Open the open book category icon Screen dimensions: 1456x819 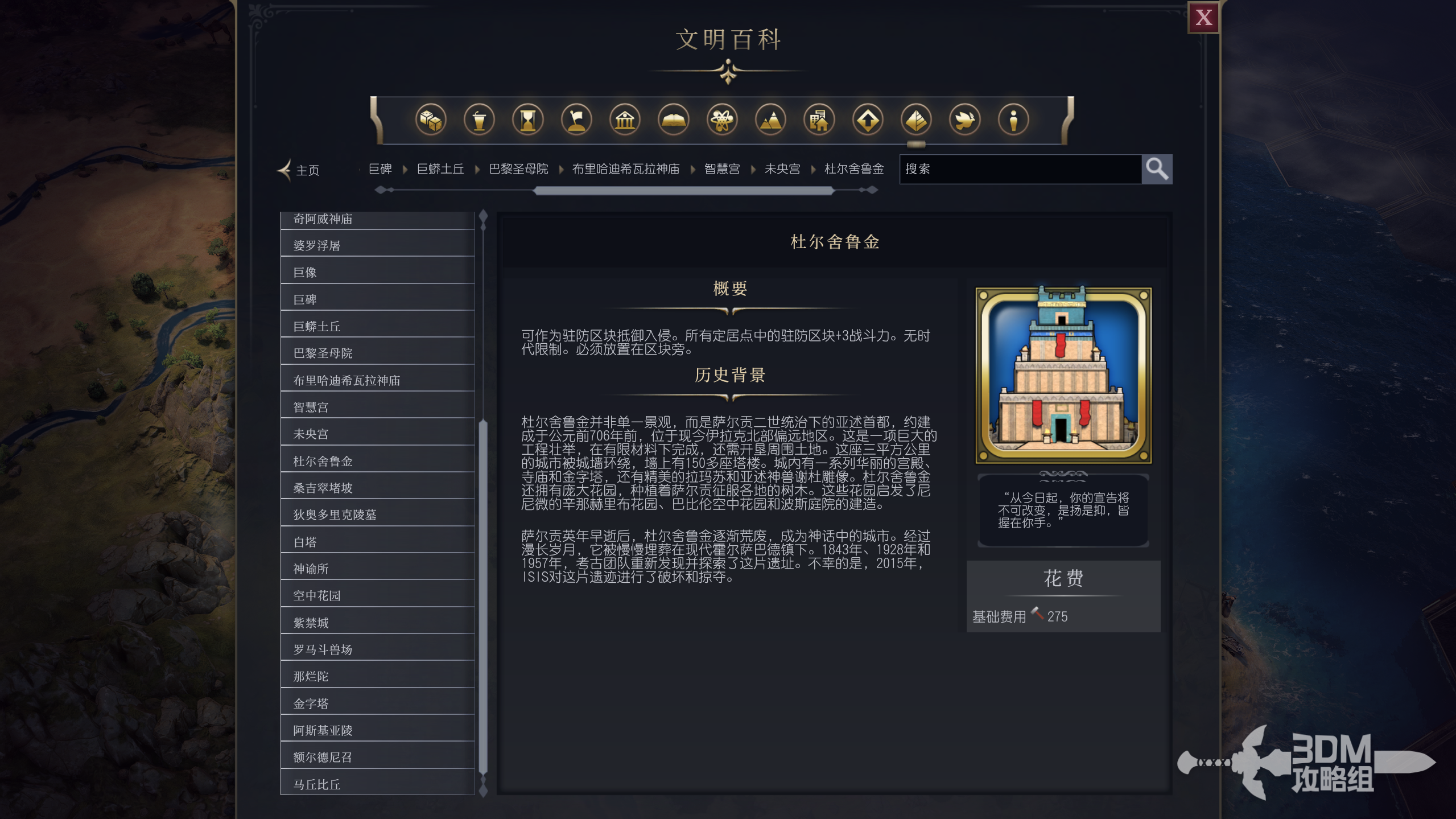(673, 120)
